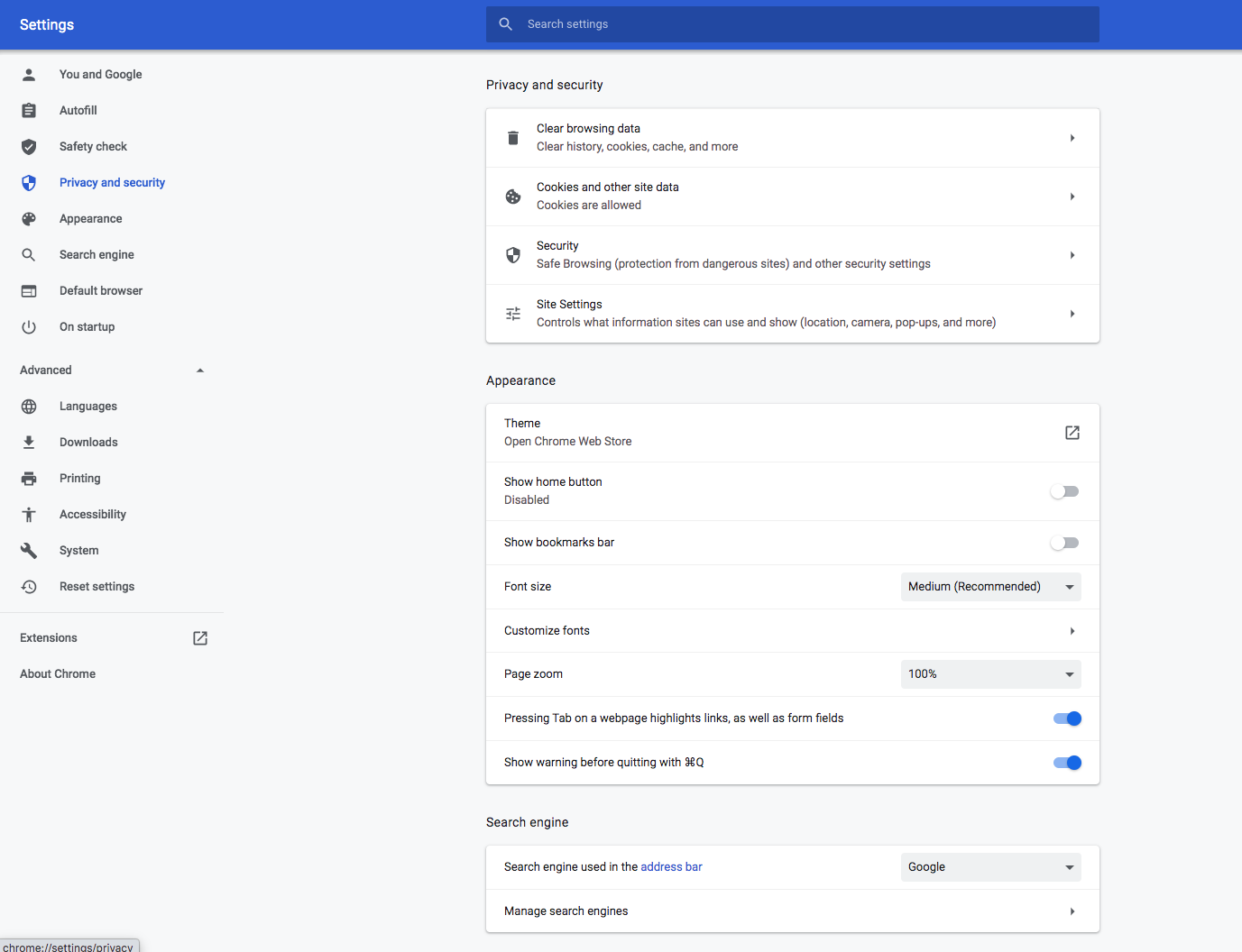
Task: Expand Clear browsing data via its arrow
Action: pyautogui.click(x=1072, y=138)
